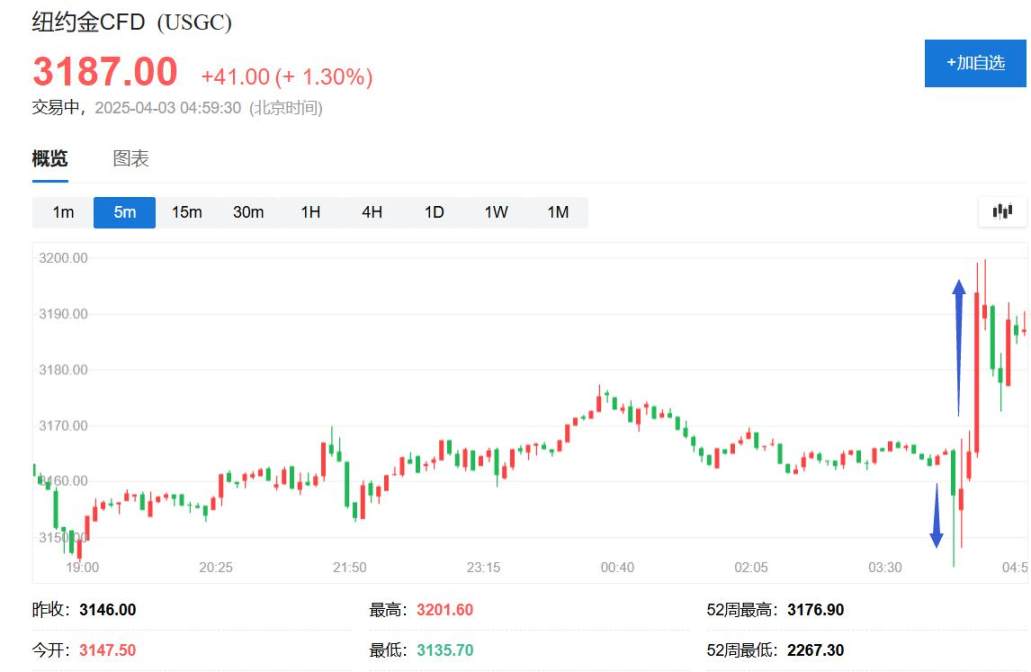Select the 1m timeframe
Viewport: 1031px width, 672px height.
pyautogui.click(x=62, y=211)
